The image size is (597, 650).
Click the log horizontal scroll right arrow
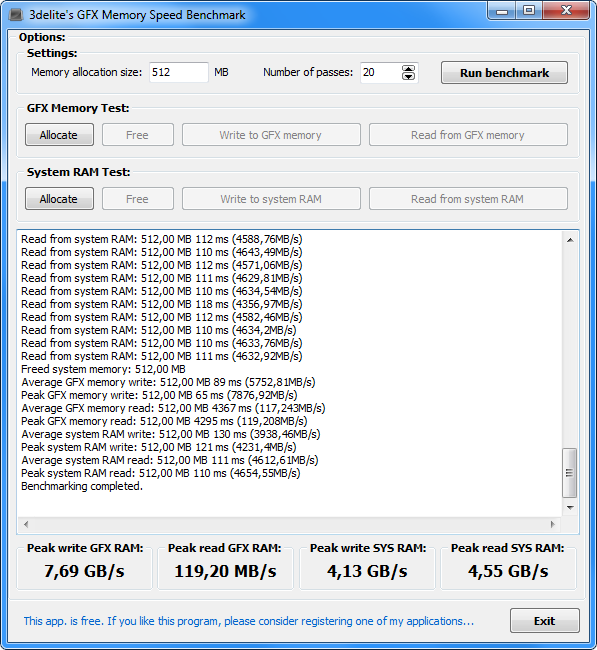click(553, 524)
